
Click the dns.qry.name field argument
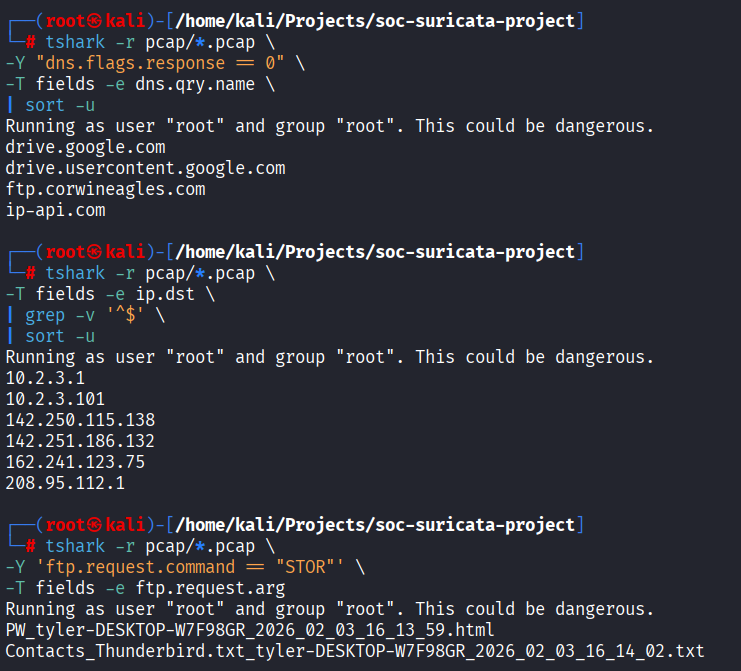click(x=195, y=85)
